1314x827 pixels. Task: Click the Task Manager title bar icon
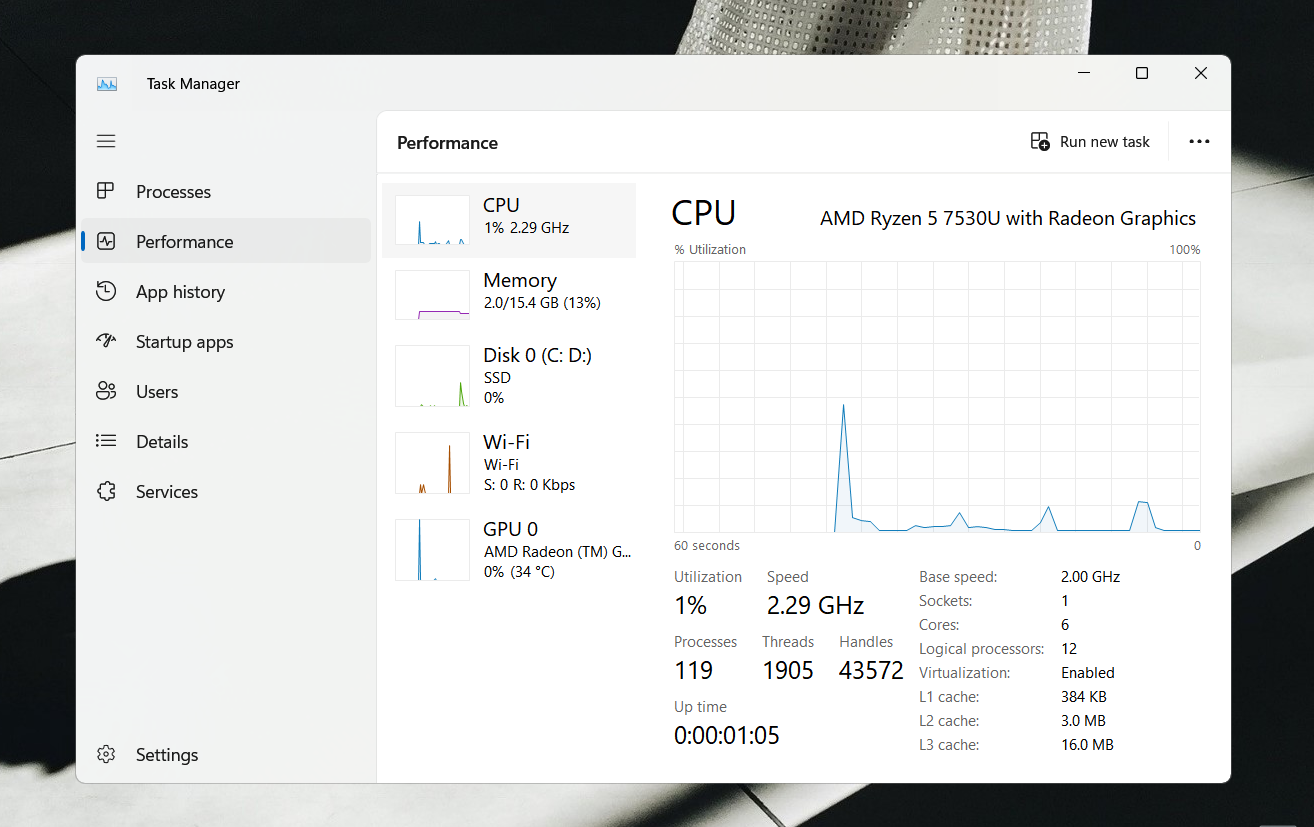point(107,84)
